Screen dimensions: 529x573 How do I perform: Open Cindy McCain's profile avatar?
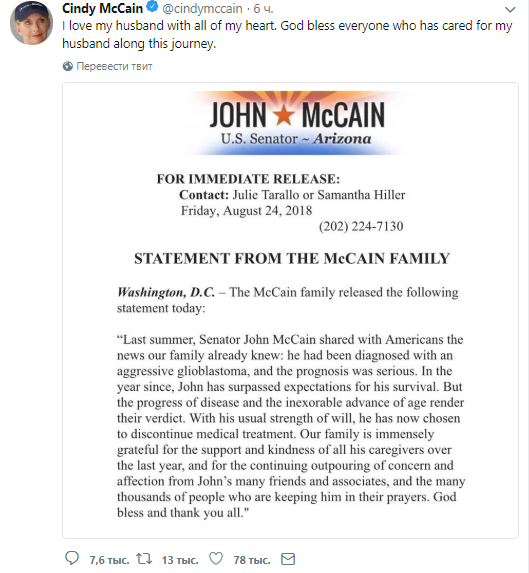pos(31,23)
